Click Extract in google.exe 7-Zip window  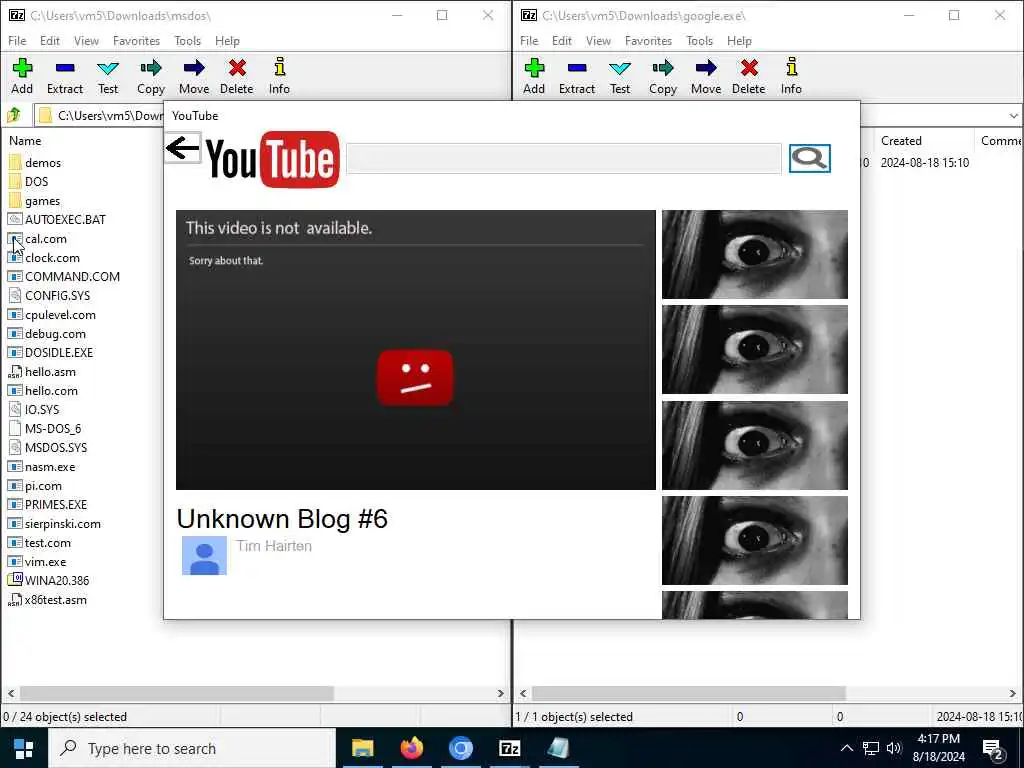point(577,76)
